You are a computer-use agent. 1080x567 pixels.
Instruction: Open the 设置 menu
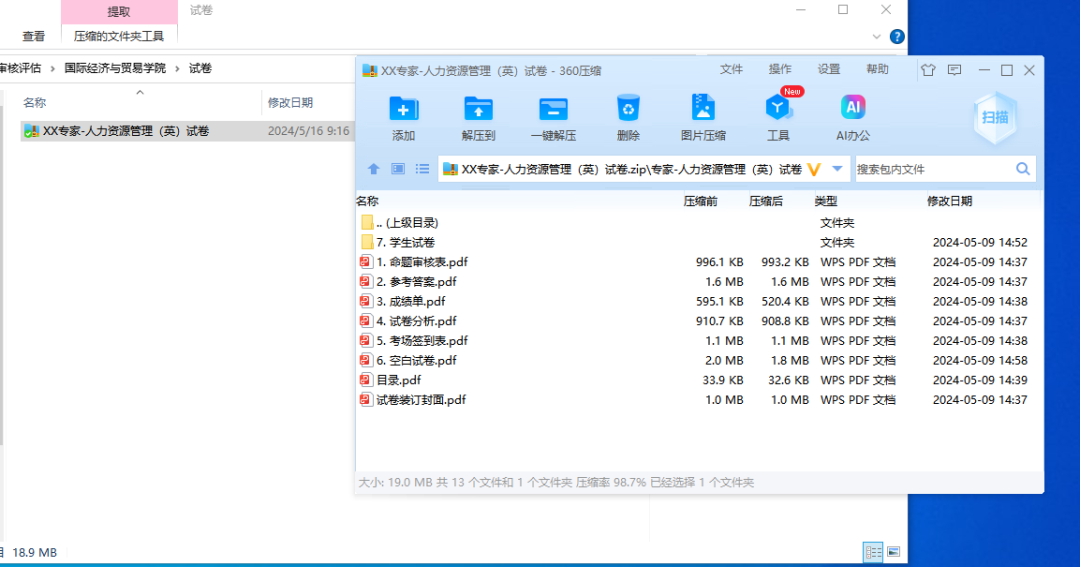point(829,70)
